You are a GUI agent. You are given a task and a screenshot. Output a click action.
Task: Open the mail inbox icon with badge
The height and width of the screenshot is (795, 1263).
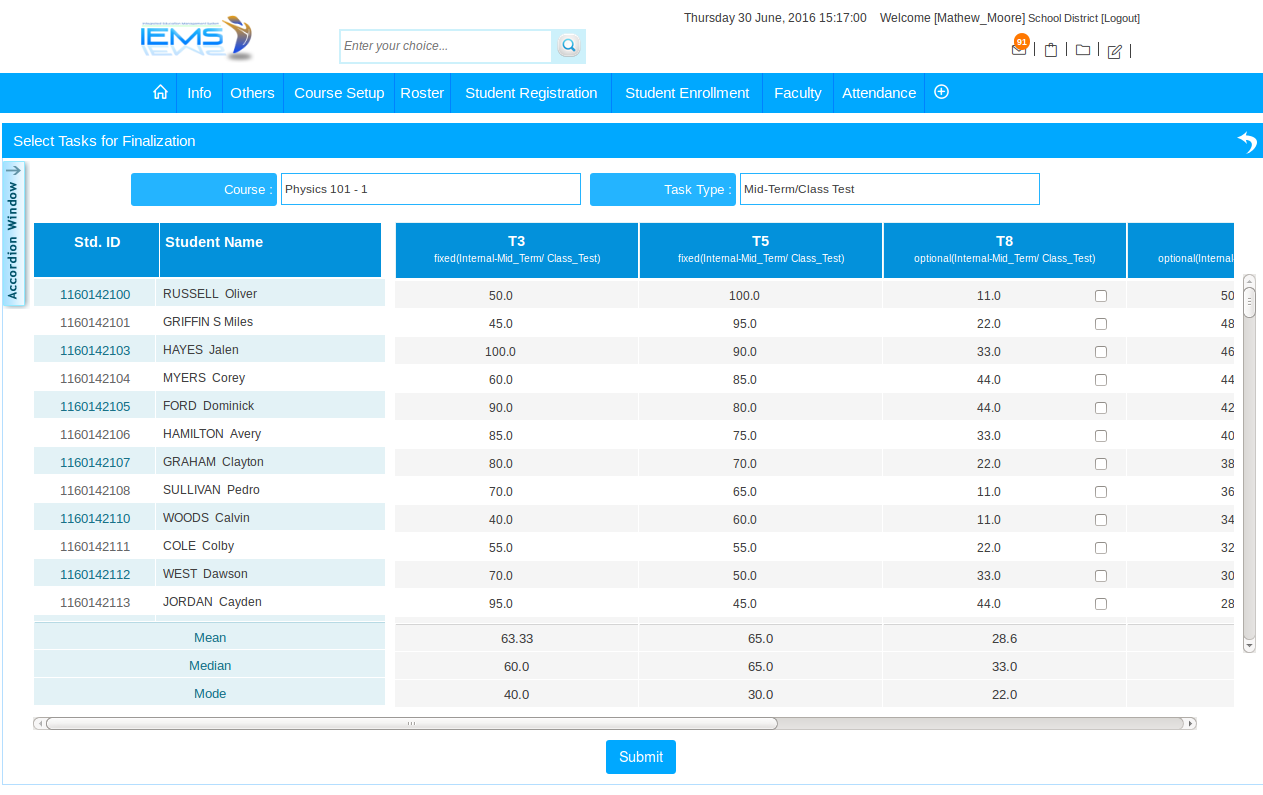1019,48
